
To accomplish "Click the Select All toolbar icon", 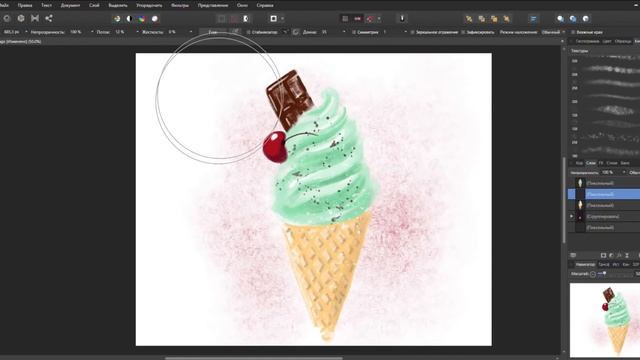I will click(222, 19).
